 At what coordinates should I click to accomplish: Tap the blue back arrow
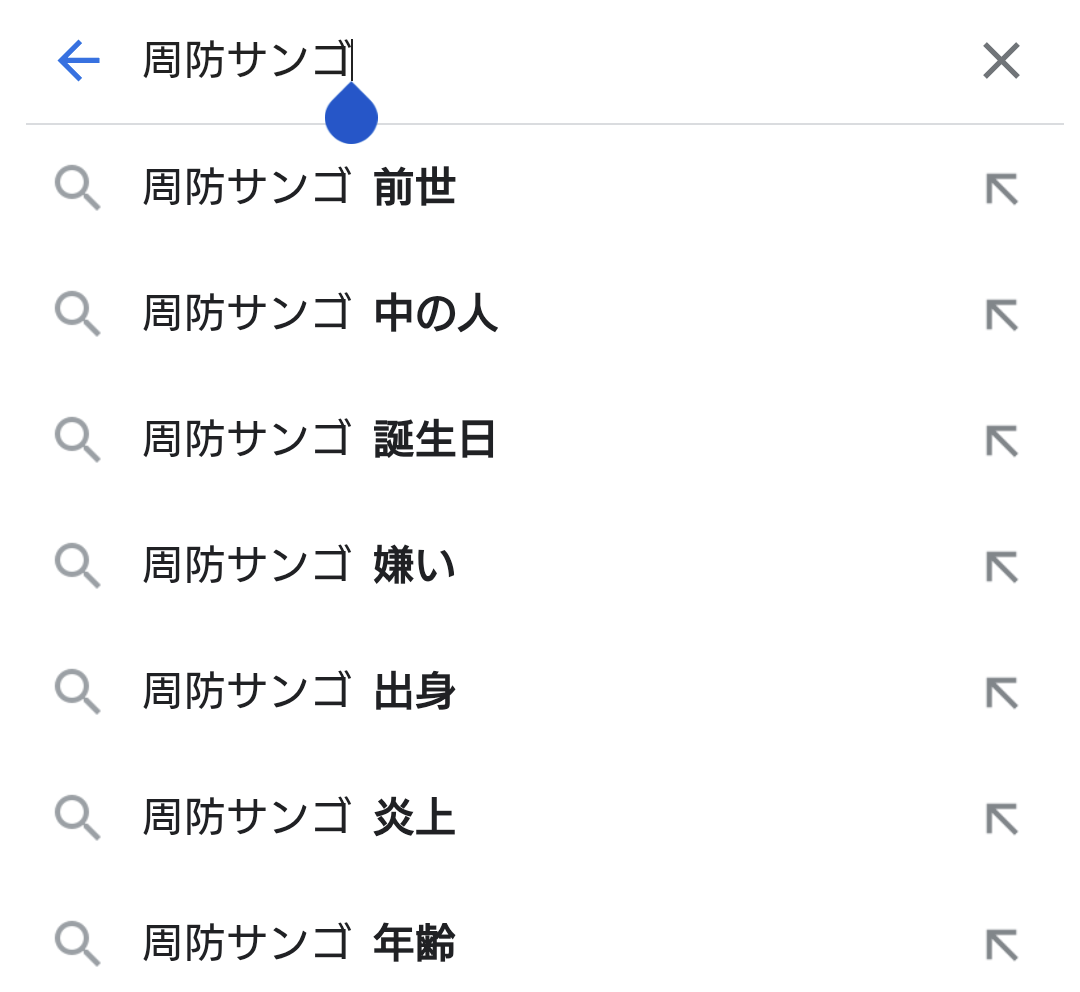[79, 61]
